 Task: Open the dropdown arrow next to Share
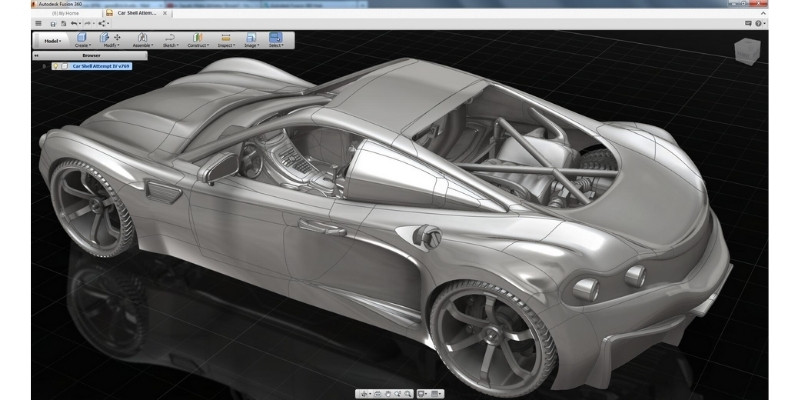108,23
